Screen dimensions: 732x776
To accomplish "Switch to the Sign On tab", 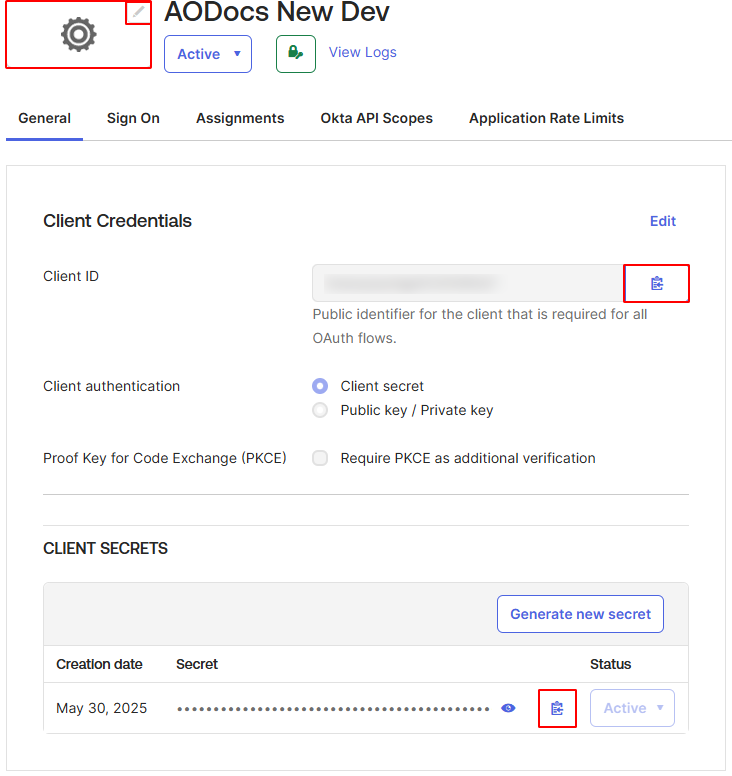I will 133,118.
